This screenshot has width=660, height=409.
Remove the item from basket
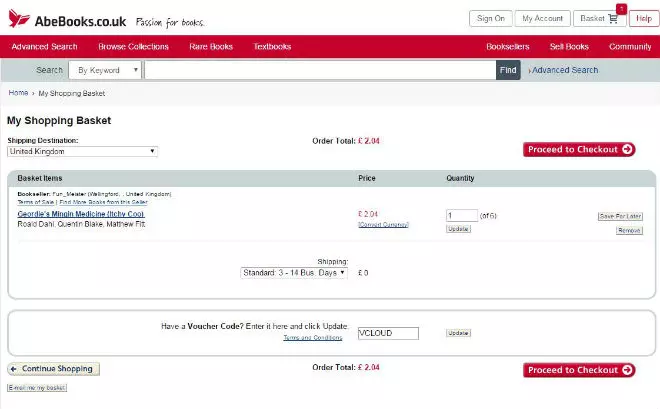[x=629, y=231]
